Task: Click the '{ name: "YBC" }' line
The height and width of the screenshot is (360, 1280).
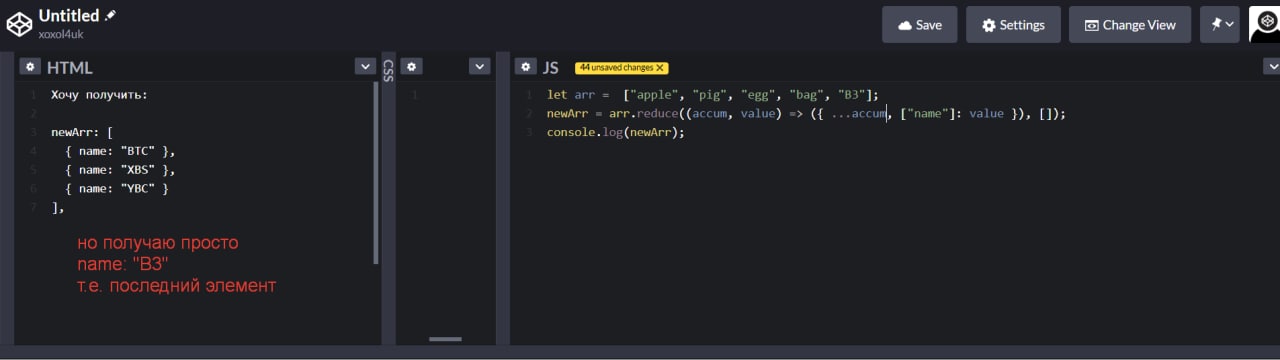Action: click(116, 189)
